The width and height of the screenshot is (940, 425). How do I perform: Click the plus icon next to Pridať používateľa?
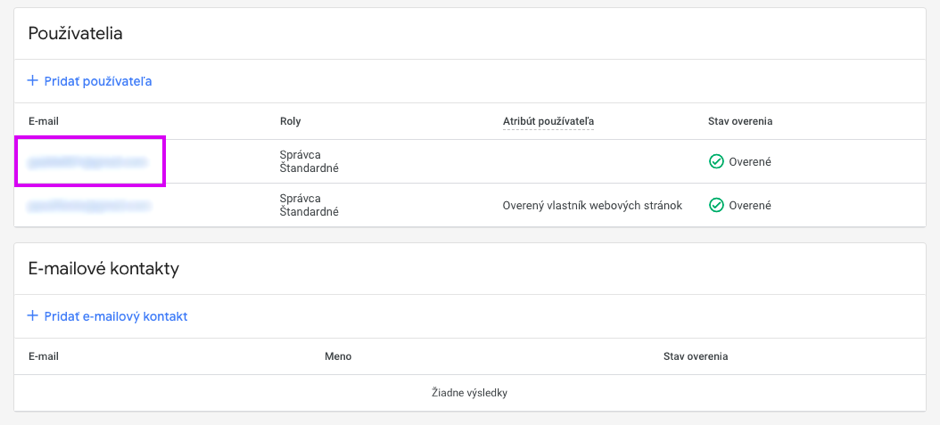[32, 80]
